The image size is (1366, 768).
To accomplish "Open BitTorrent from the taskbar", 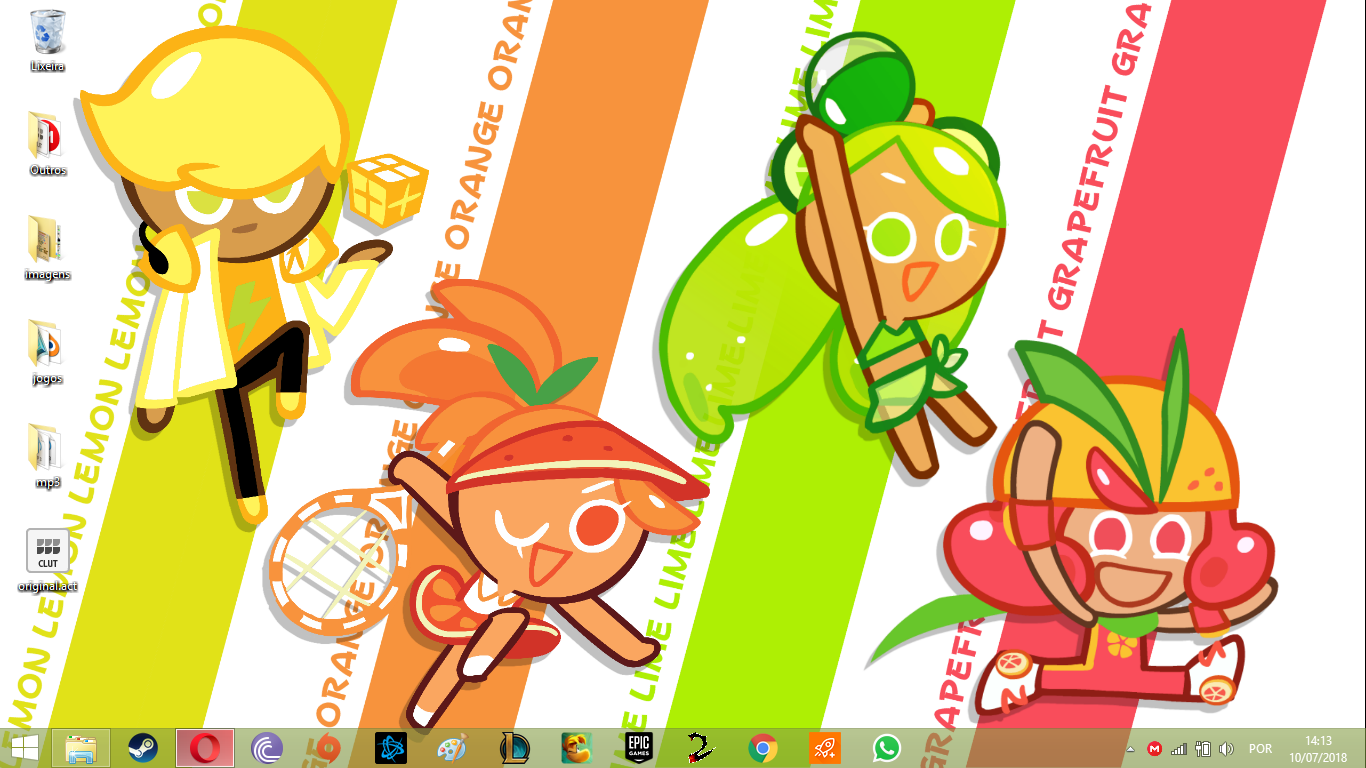I will point(267,748).
